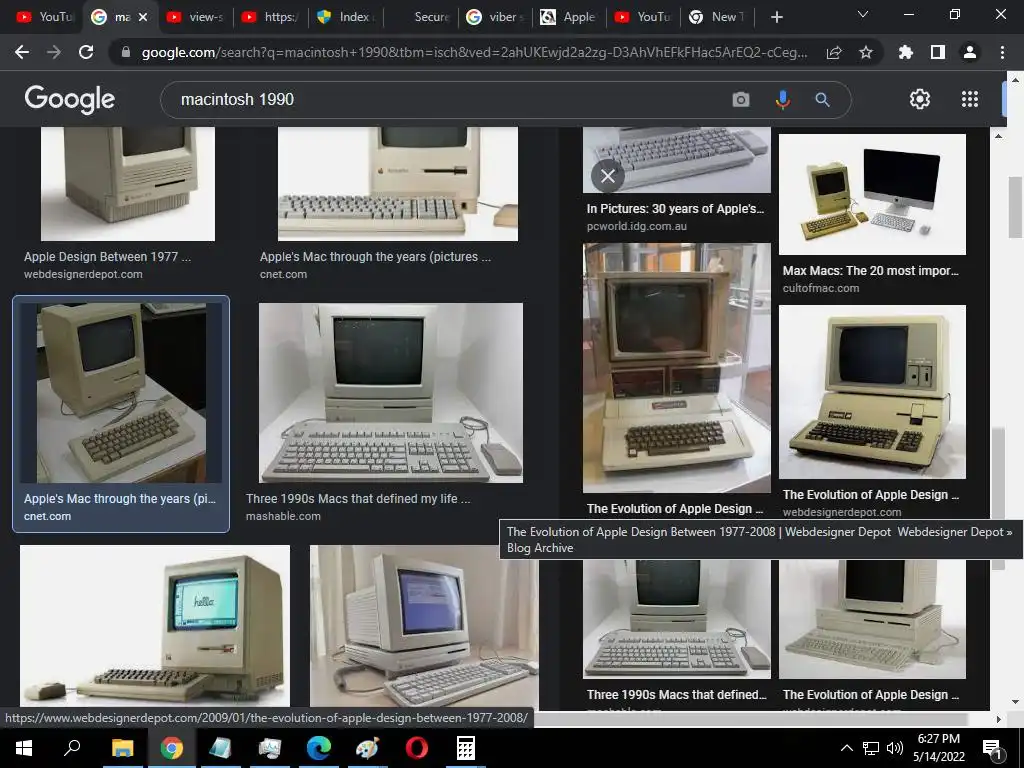The image size is (1024, 768).
Task: Open the tab search chevron
Action: click(x=863, y=14)
